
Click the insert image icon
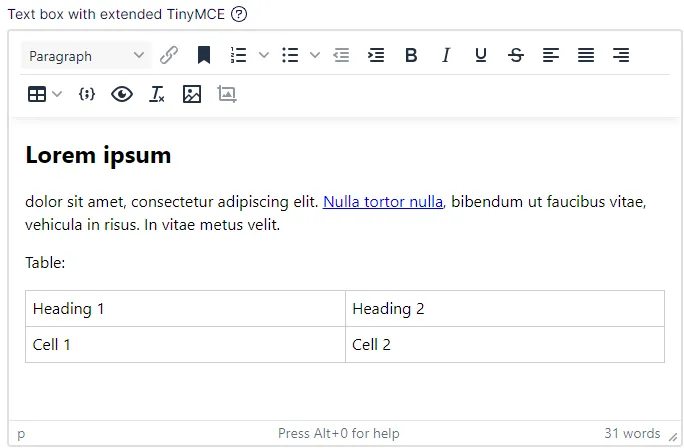point(192,94)
